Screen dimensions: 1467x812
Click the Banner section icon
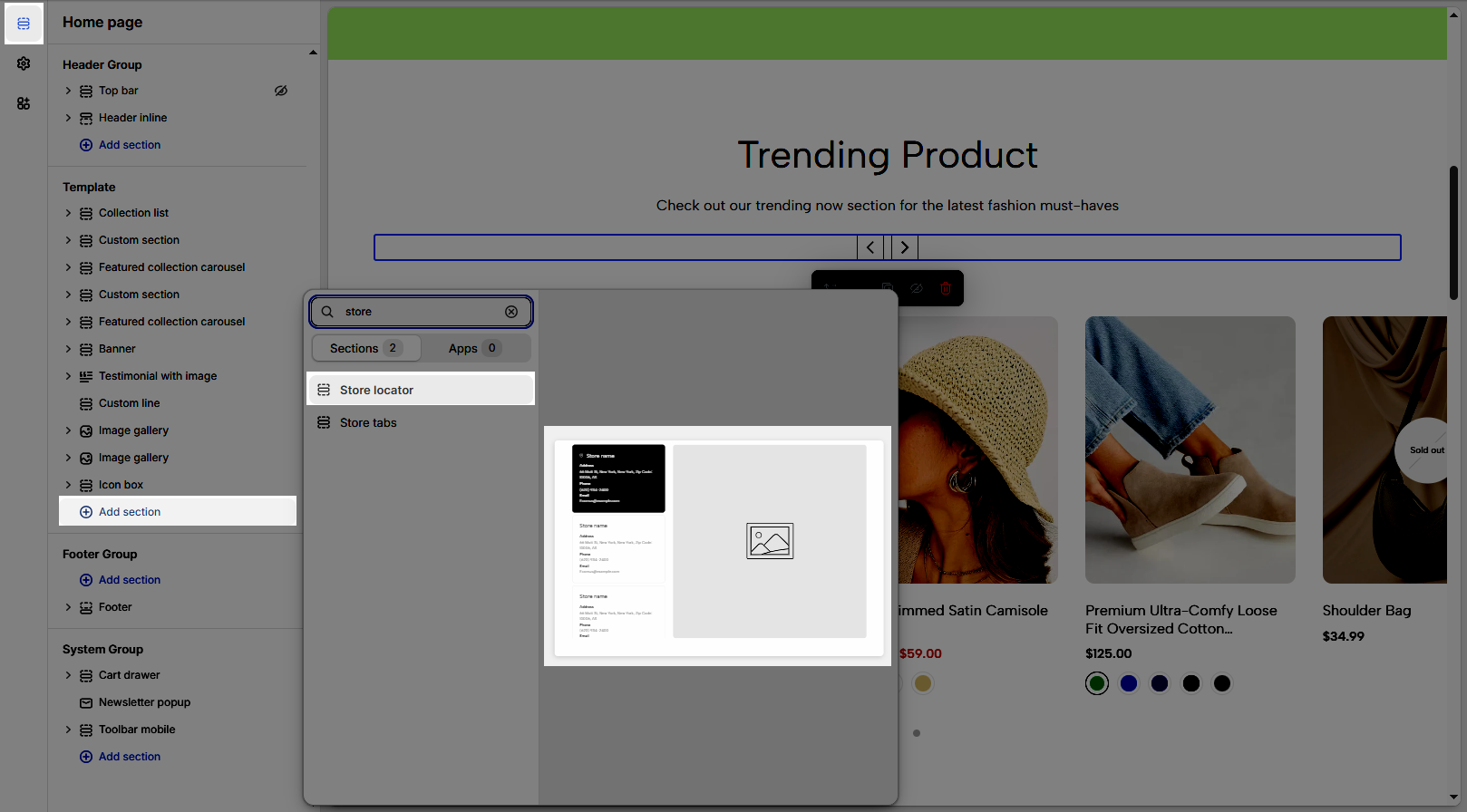86,349
